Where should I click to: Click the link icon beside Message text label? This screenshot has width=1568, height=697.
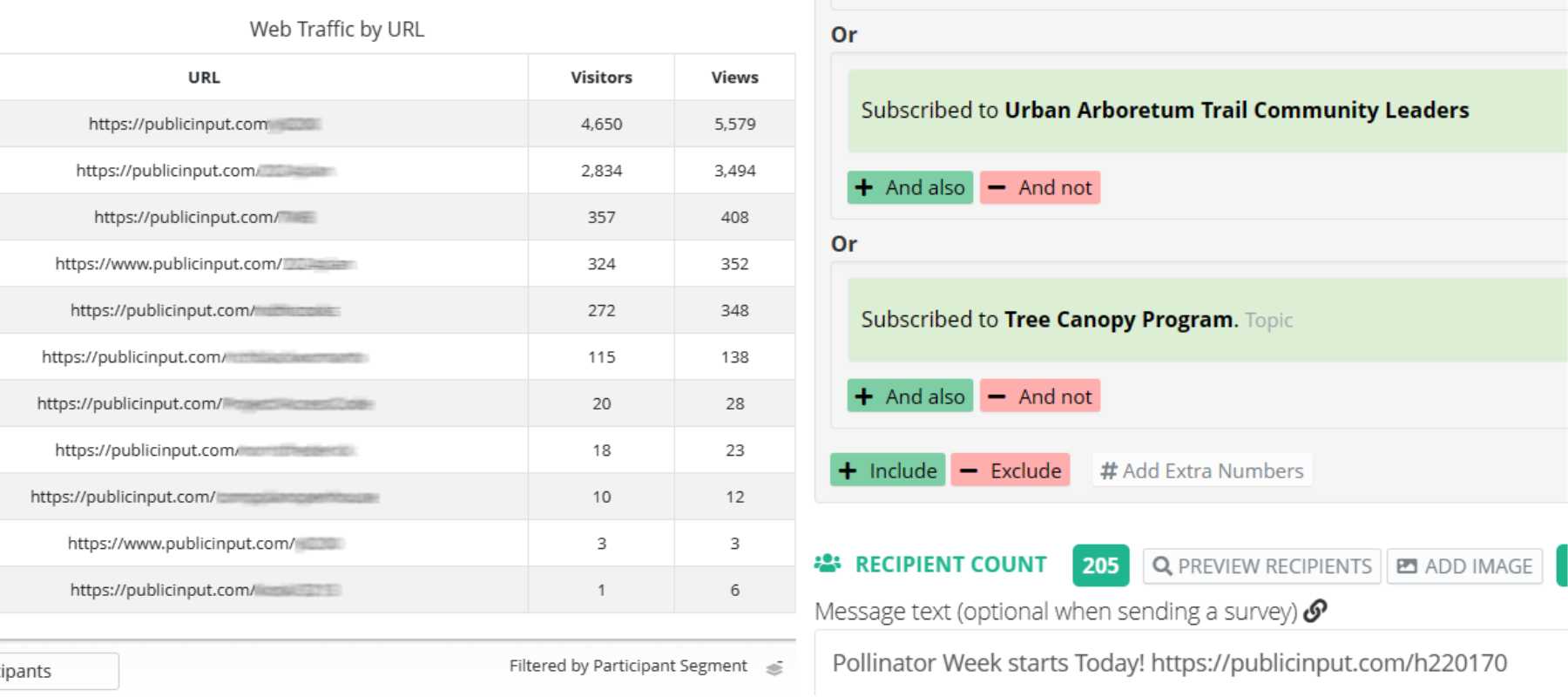point(1315,611)
